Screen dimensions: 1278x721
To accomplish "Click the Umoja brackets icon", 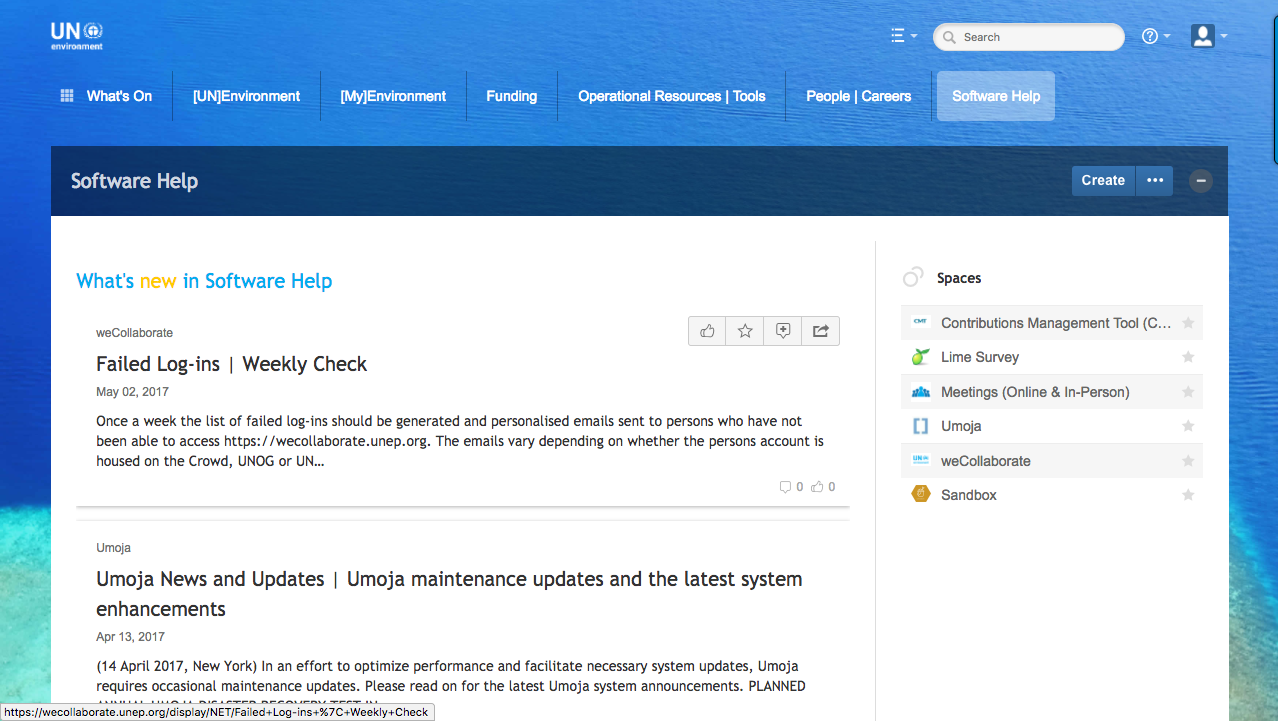I will (x=921, y=426).
